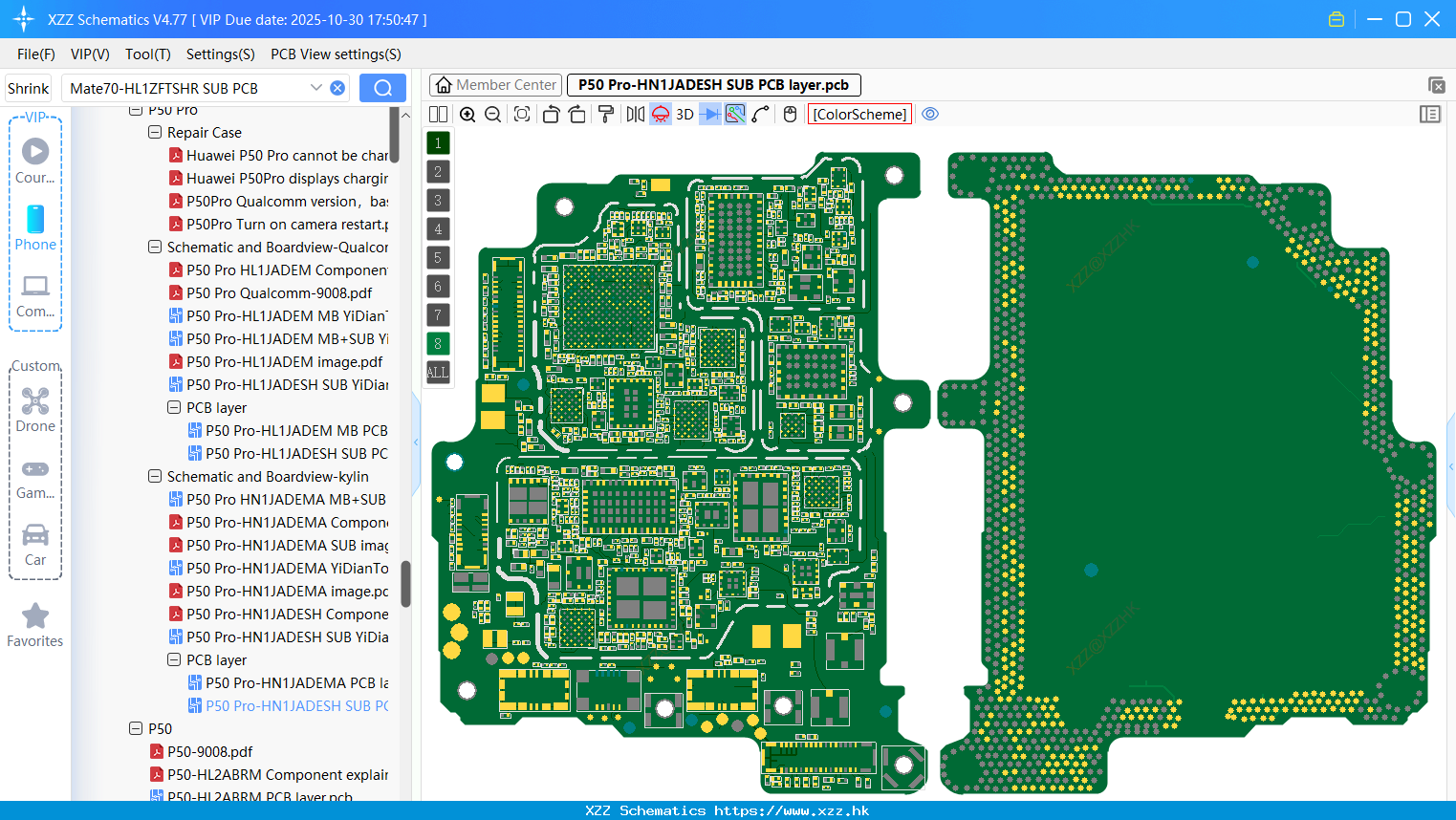Select the Drone sidebar category
The height and width of the screenshot is (820, 1456).
[35, 410]
